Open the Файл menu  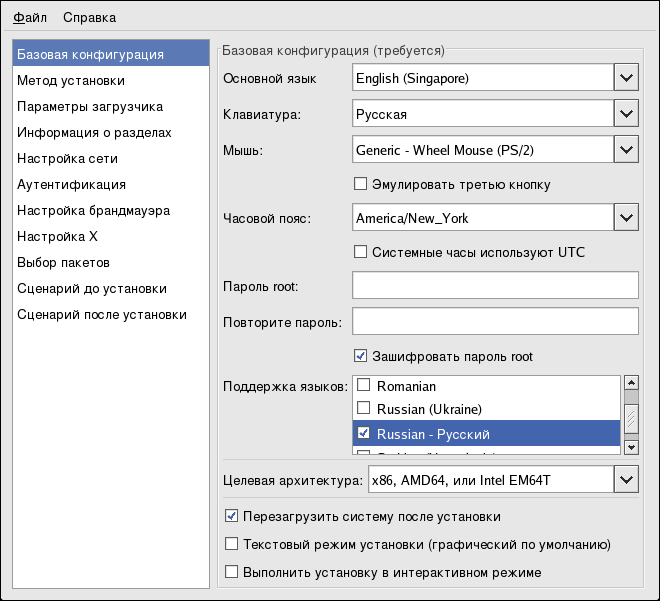coord(30,17)
